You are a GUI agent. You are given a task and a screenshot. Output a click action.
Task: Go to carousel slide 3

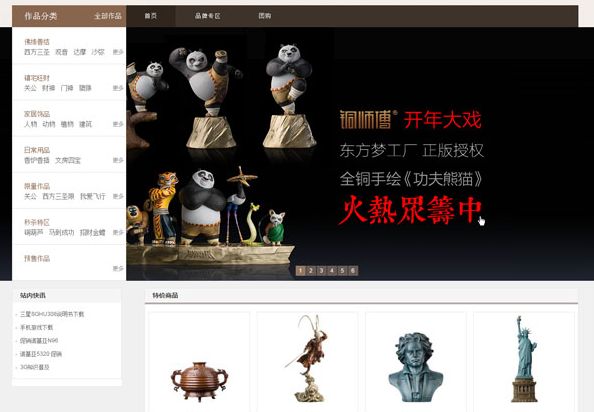(x=321, y=270)
